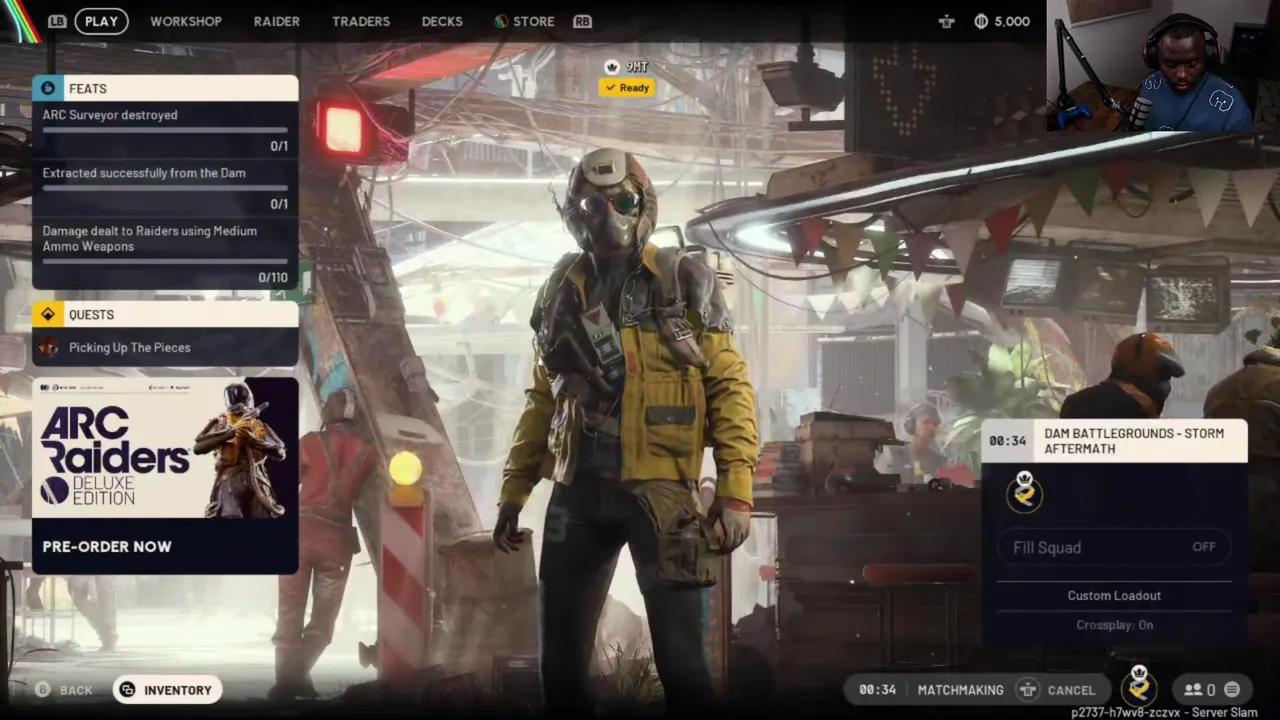The width and height of the screenshot is (1280, 720).
Task: Click the player emblem in the map panel
Action: pos(1024,491)
